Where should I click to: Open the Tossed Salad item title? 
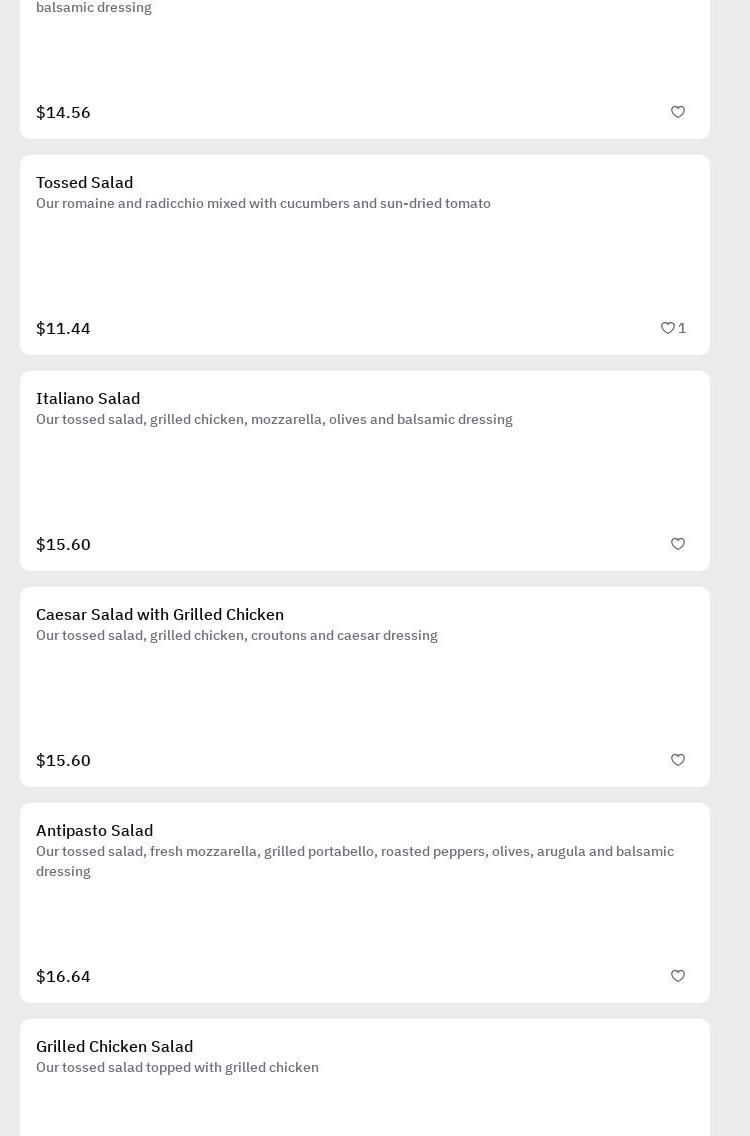point(85,183)
